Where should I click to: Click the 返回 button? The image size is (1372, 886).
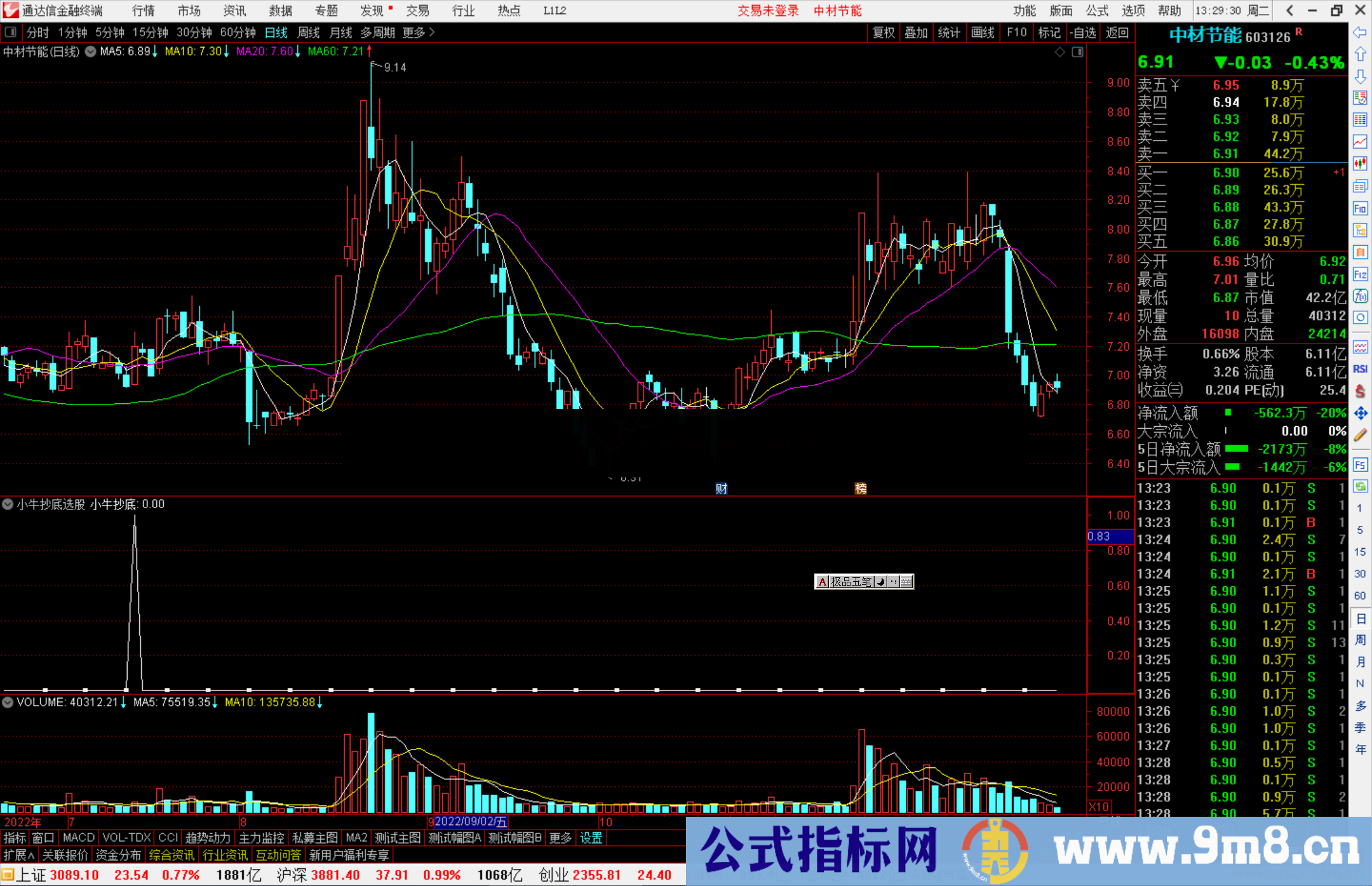[x=1117, y=32]
